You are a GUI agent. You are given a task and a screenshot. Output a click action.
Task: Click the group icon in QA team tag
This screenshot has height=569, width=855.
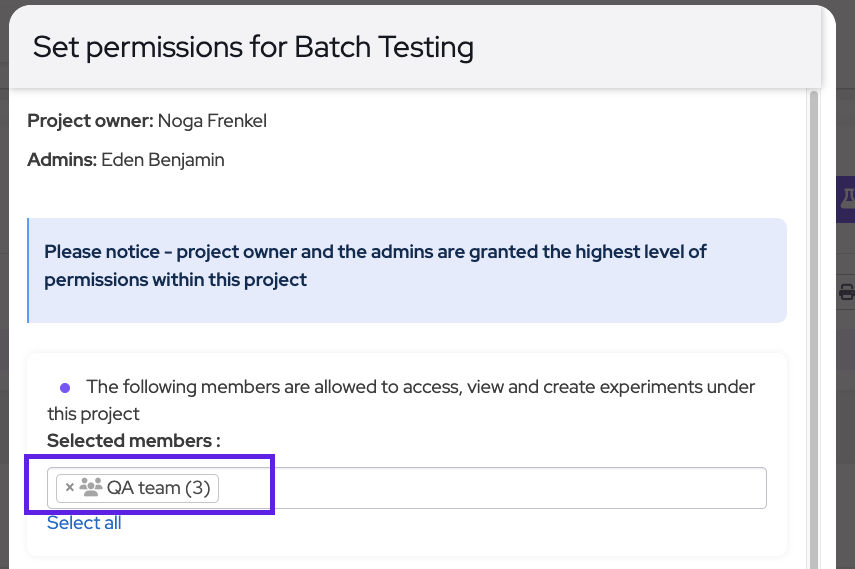(x=91, y=487)
